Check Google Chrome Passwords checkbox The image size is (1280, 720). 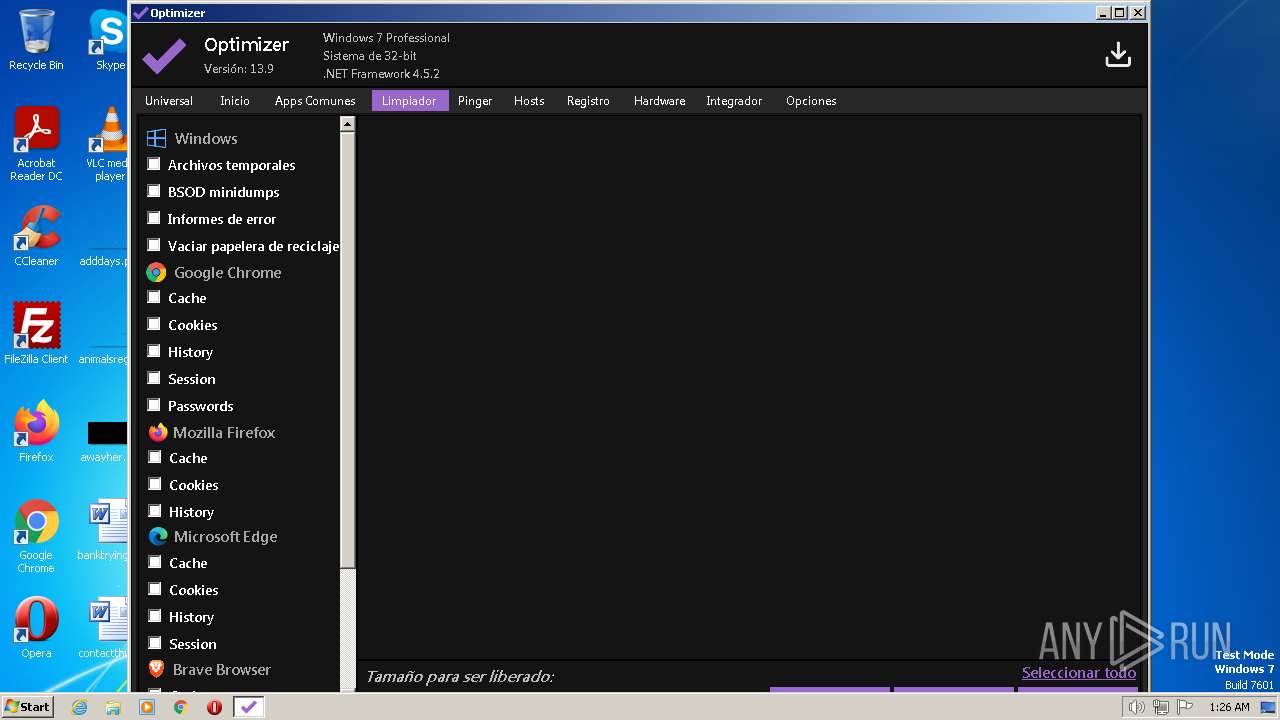[154, 405]
